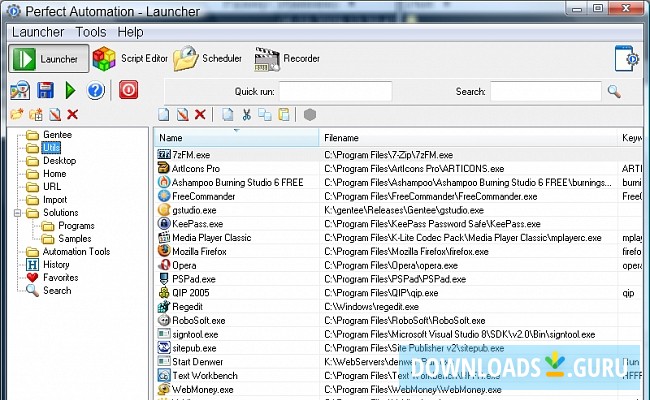This screenshot has width=650, height=400.
Task: Collapse the Solutions tree node
Action: click(x=17, y=213)
